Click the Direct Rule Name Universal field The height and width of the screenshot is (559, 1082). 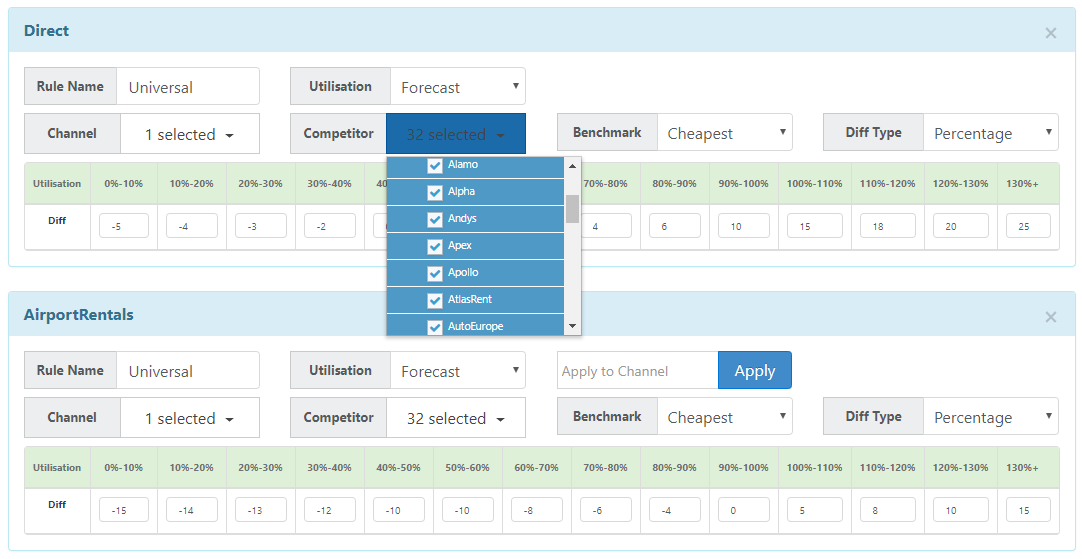coord(187,87)
